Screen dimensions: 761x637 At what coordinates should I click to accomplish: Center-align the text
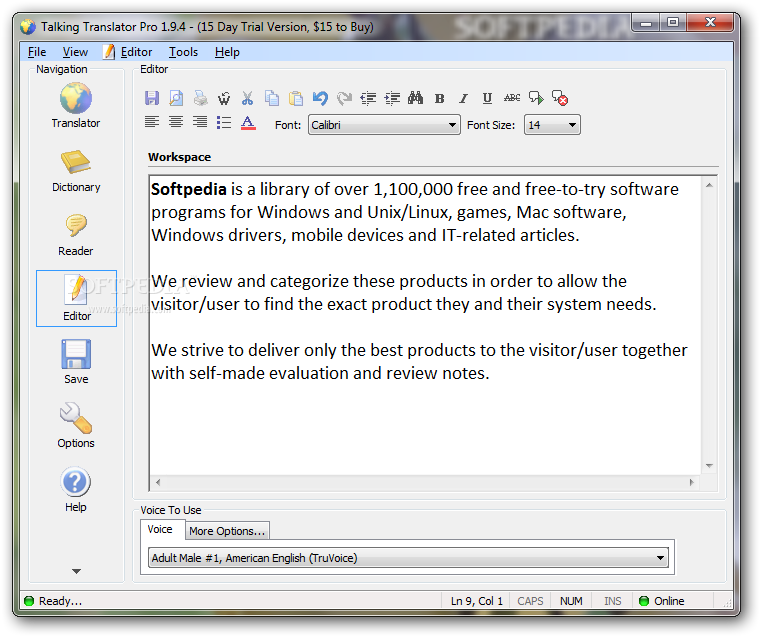coord(176,122)
